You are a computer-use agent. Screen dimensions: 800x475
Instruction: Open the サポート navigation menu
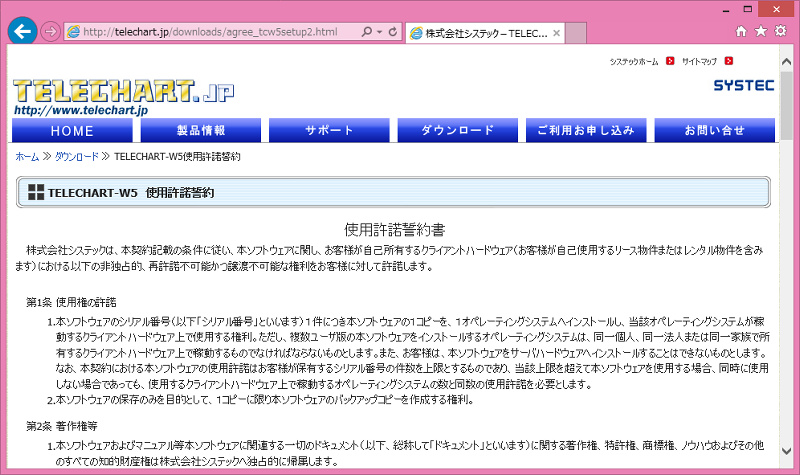(x=329, y=131)
